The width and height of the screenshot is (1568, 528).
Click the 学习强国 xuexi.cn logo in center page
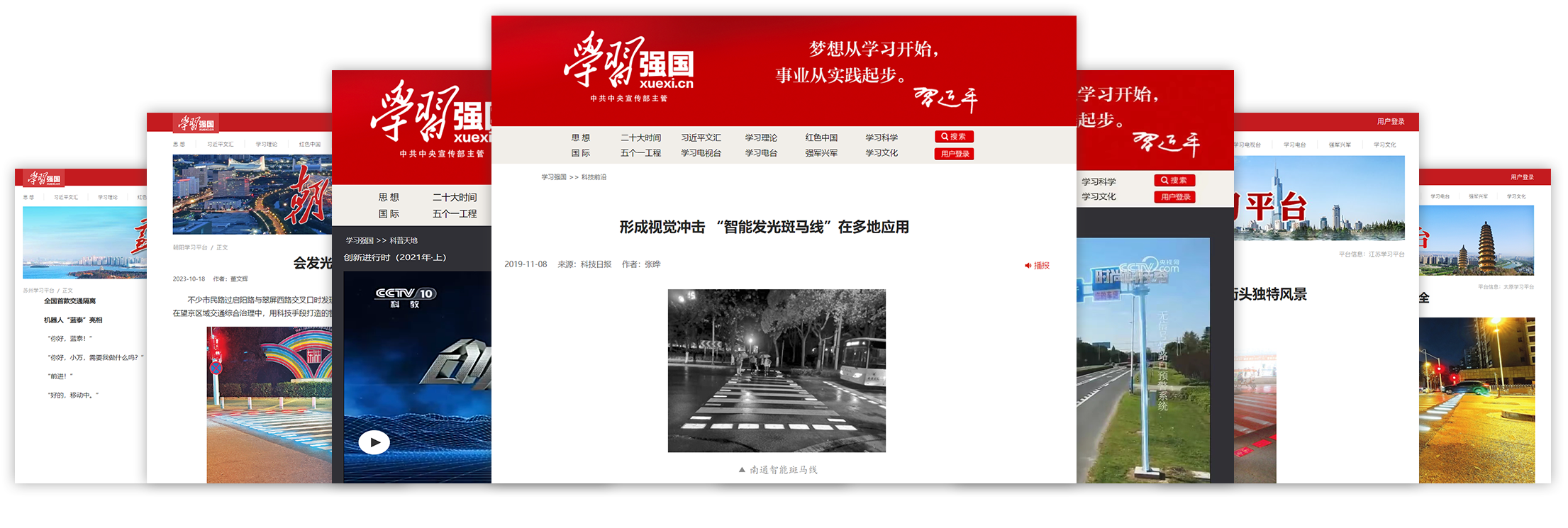click(628, 65)
